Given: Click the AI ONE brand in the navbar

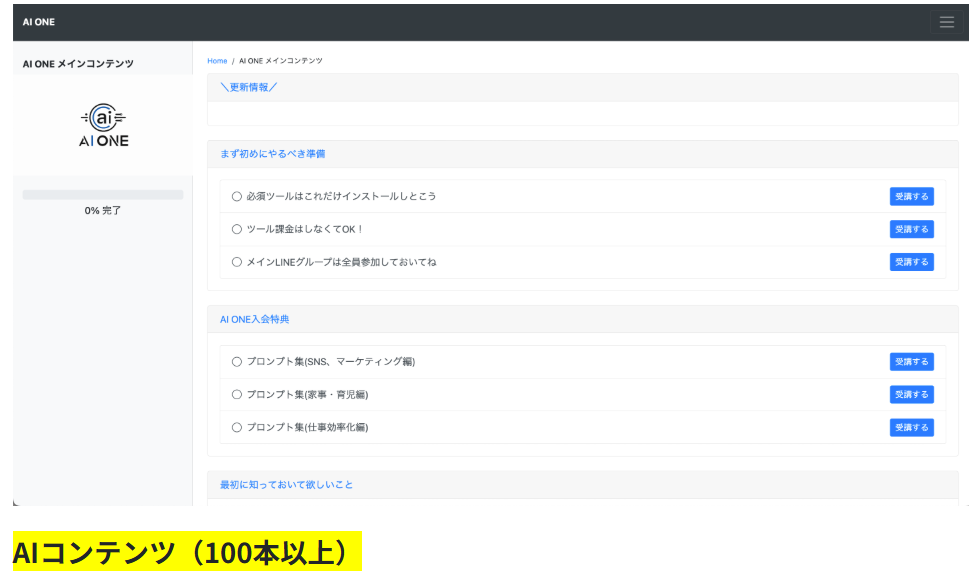Looking at the screenshot, I should point(39,22).
